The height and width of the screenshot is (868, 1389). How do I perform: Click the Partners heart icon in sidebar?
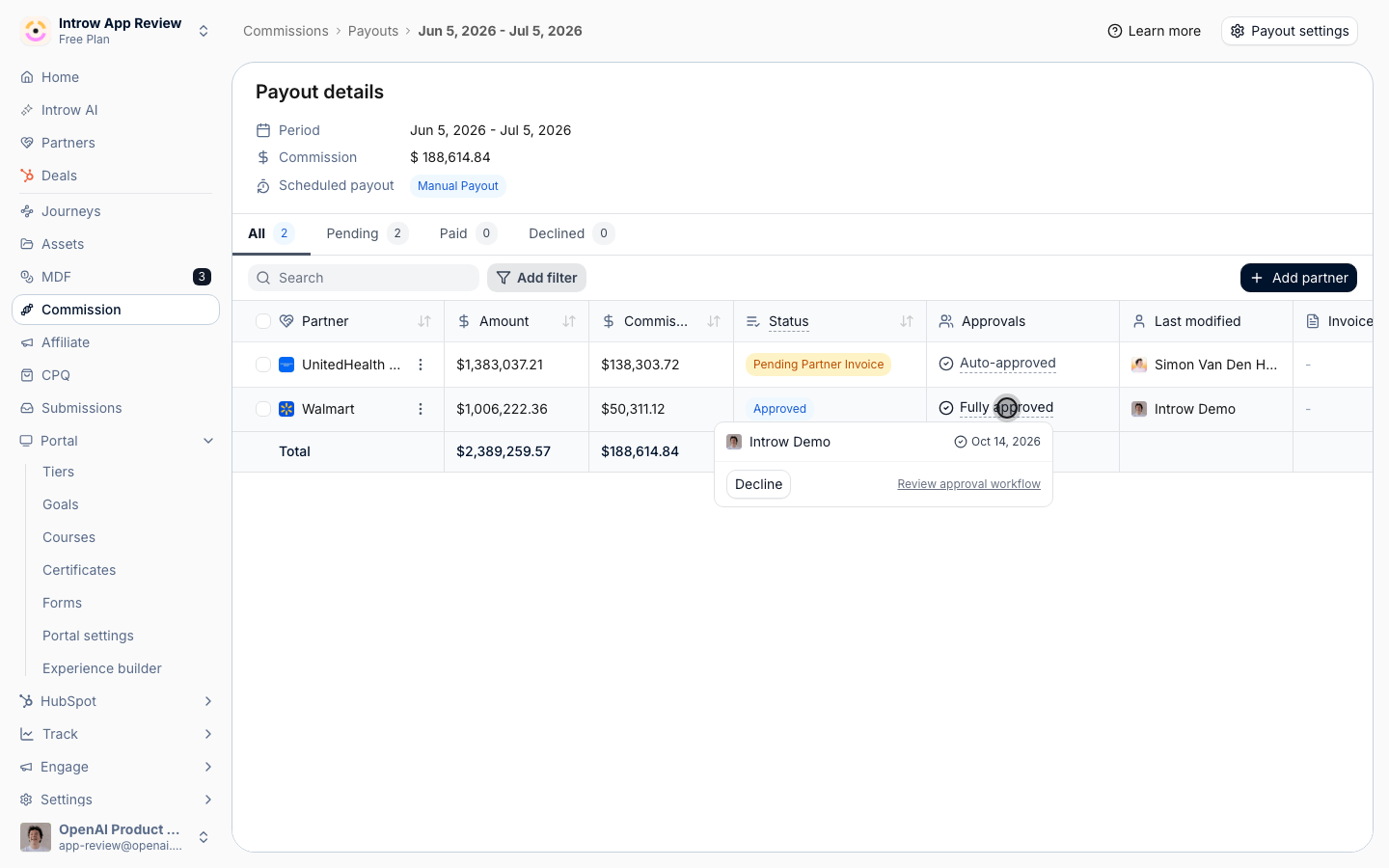27,143
